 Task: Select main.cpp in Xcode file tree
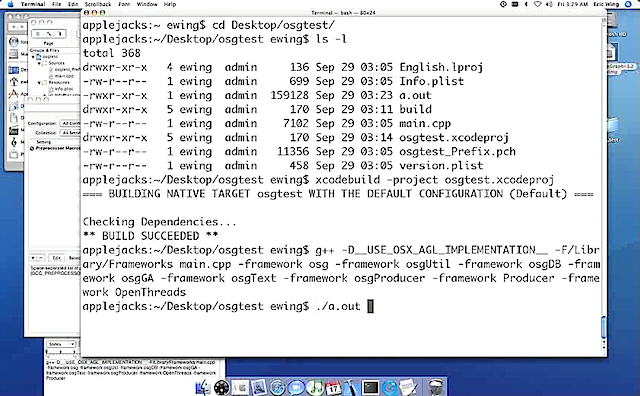point(64,76)
